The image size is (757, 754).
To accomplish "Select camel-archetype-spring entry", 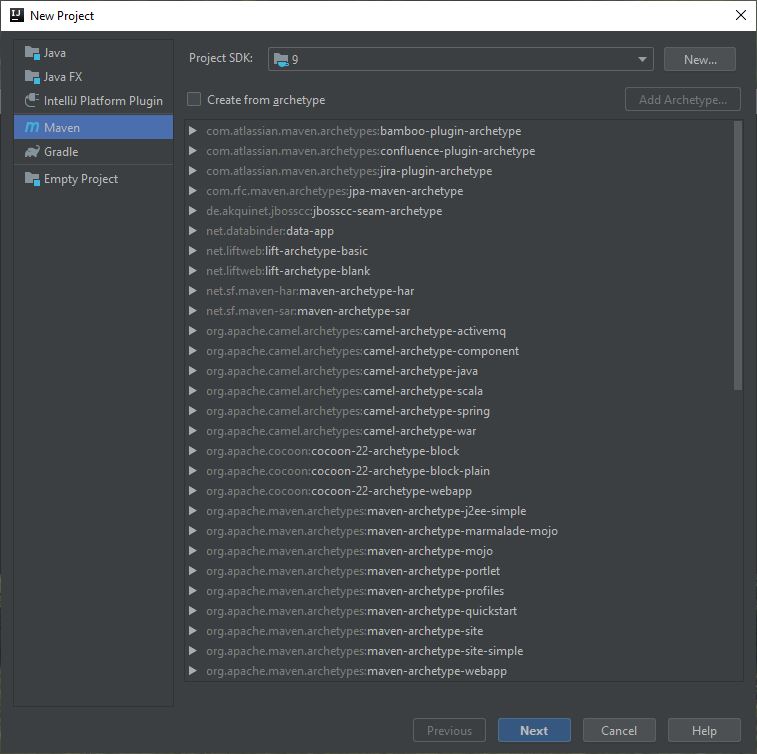I will (x=348, y=411).
